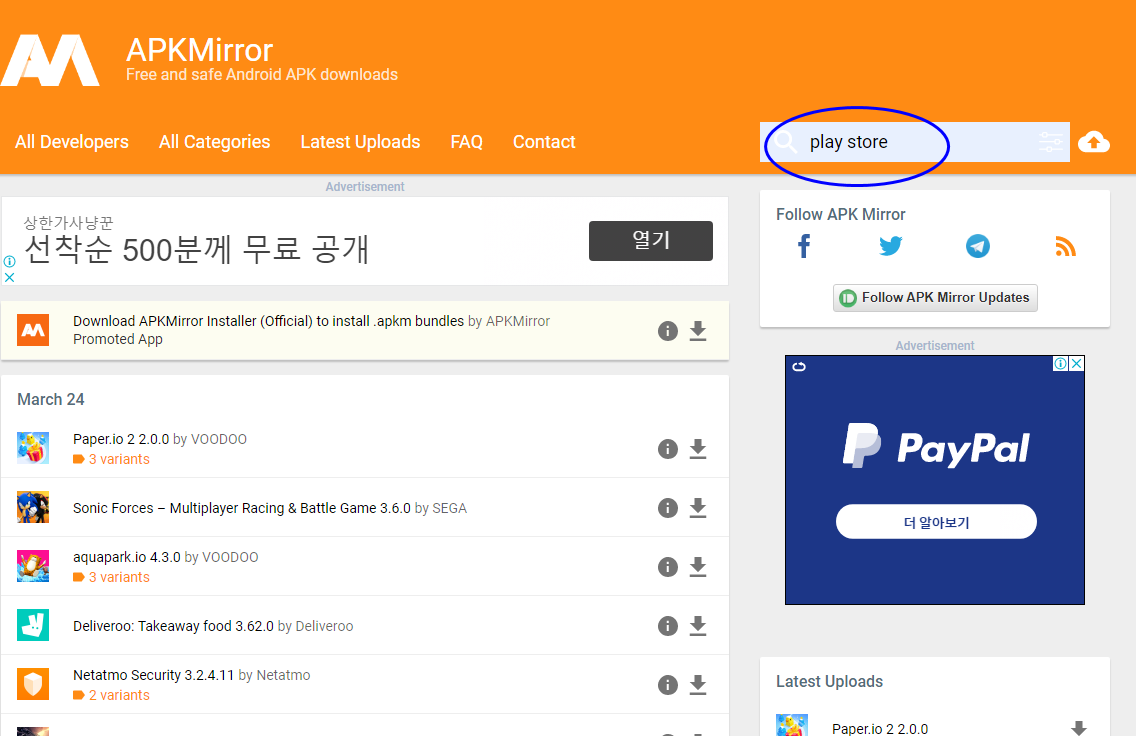This screenshot has height=736, width=1136.
Task: Open the All Developers menu
Action: [x=72, y=142]
